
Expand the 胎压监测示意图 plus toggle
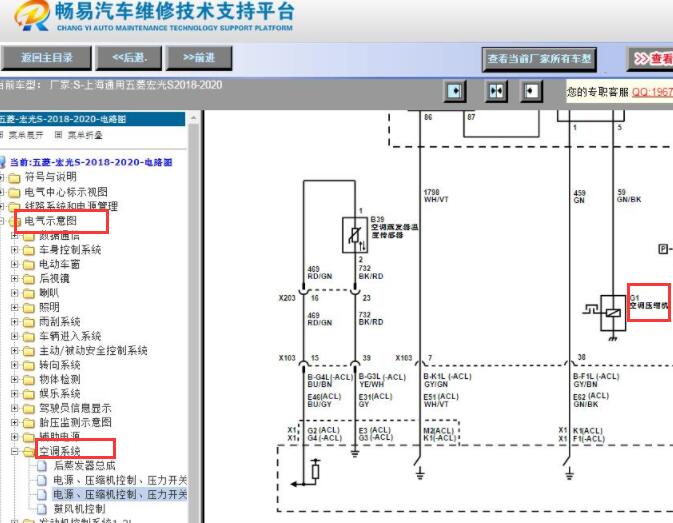pyautogui.click(x=15, y=423)
